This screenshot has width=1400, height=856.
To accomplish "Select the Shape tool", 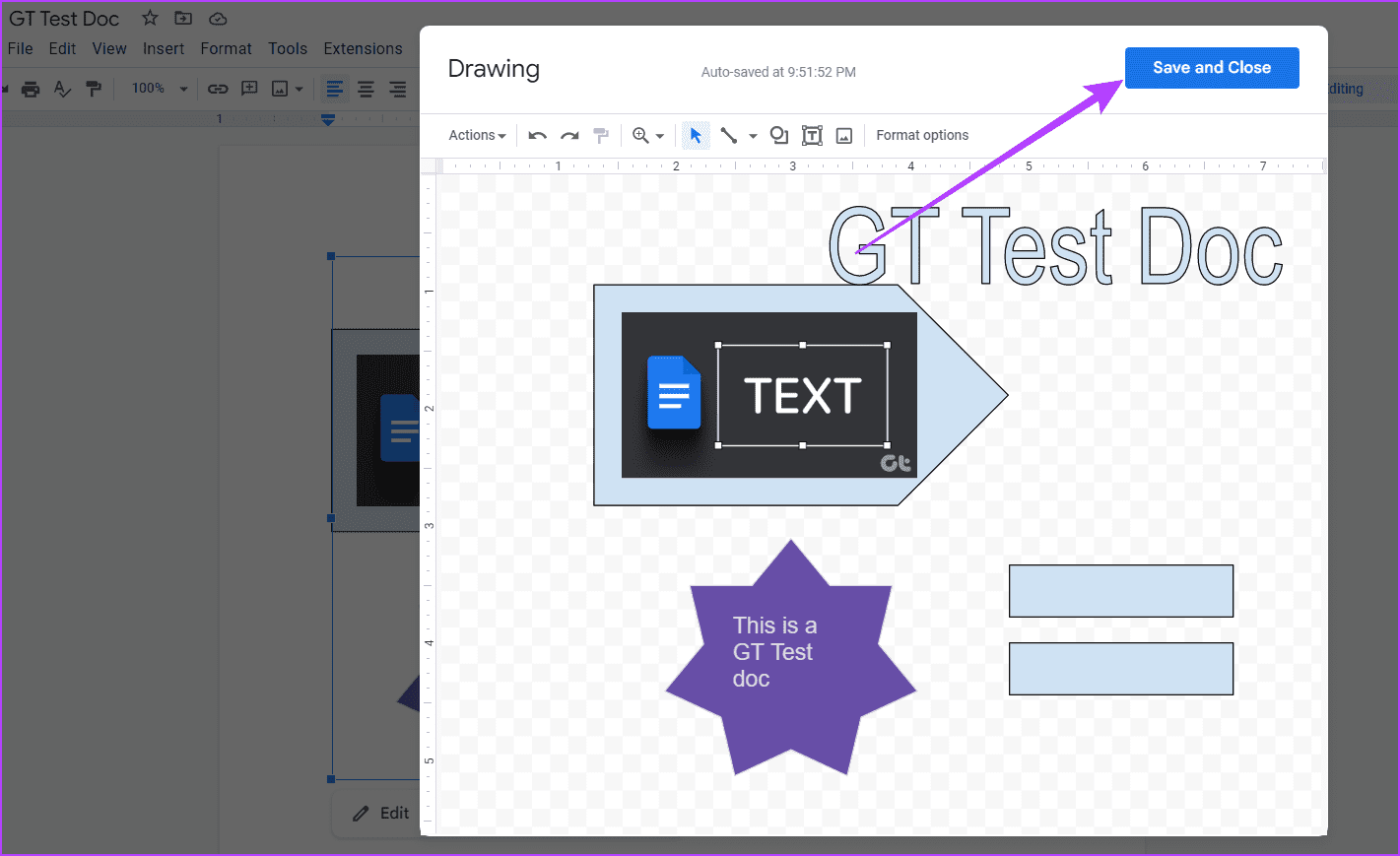I will (779, 136).
